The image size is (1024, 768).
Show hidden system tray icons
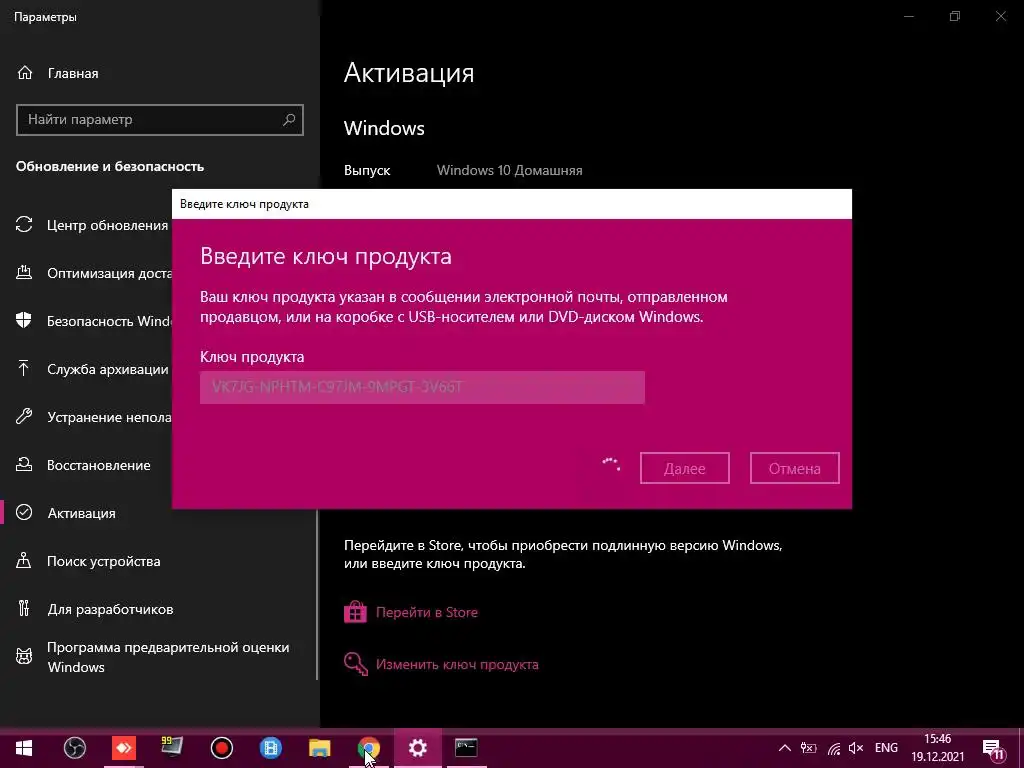point(784,748)
